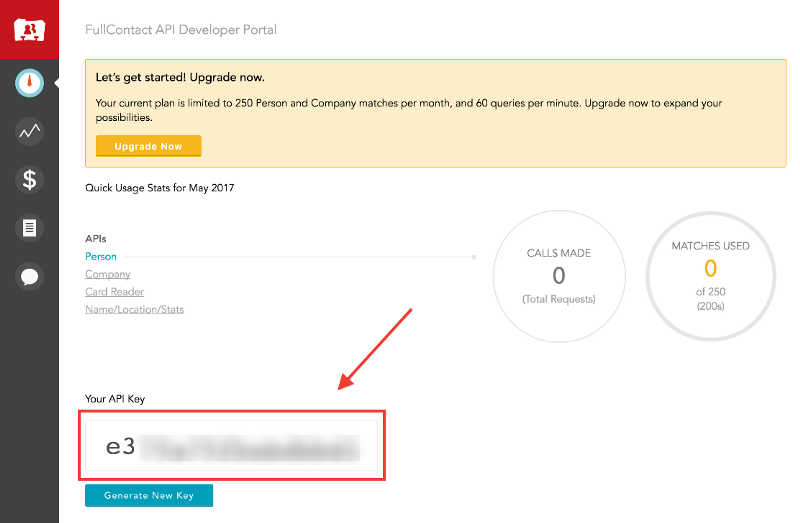The image size is (800, 523).
Task: Click the dot ending the Person line
Action: (474, 257)
